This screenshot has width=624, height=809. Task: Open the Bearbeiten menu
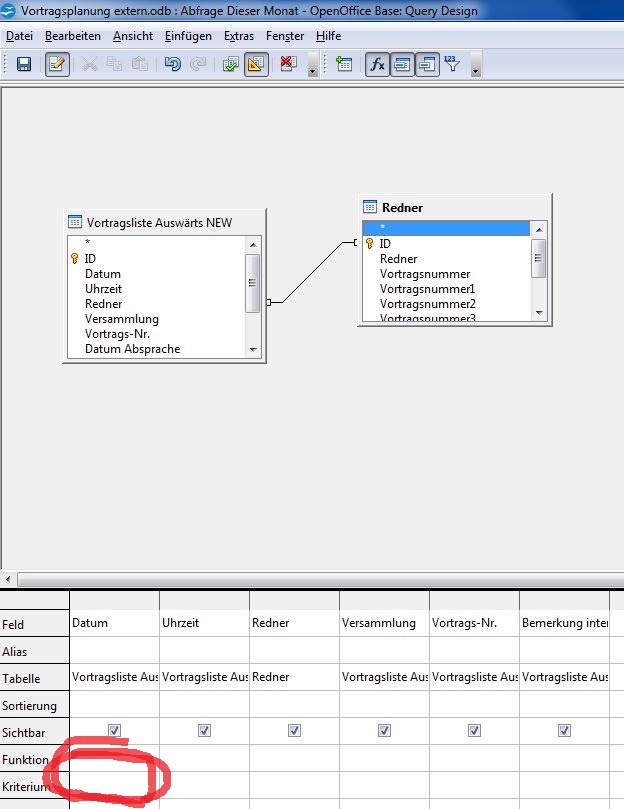coord(72,35)
